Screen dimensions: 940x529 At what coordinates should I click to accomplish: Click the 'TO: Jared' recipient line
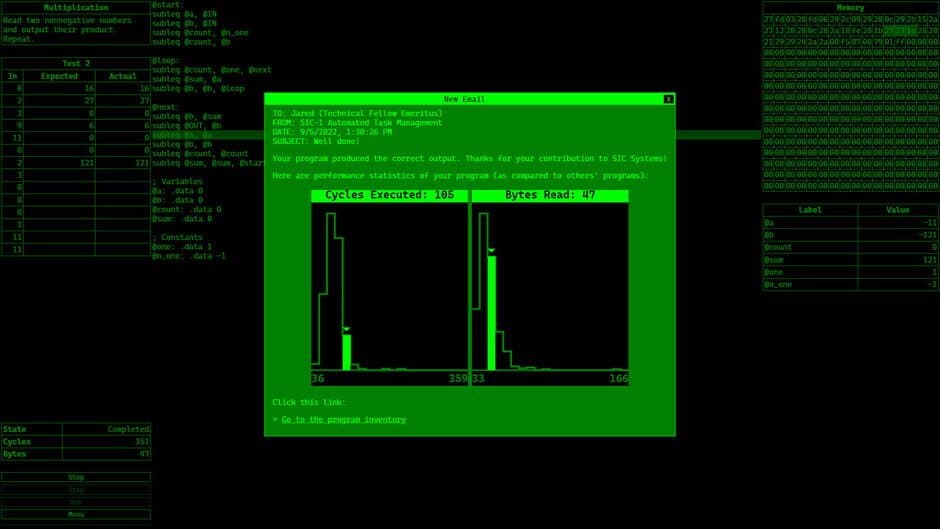(x=357, y=113)
